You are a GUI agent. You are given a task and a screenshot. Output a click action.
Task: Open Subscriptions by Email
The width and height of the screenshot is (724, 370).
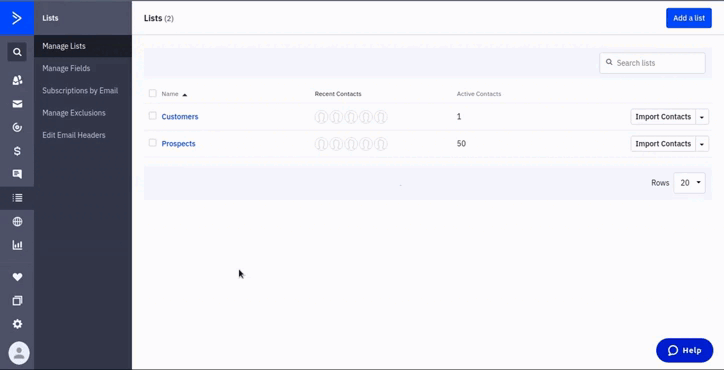(x=80, y=91)
